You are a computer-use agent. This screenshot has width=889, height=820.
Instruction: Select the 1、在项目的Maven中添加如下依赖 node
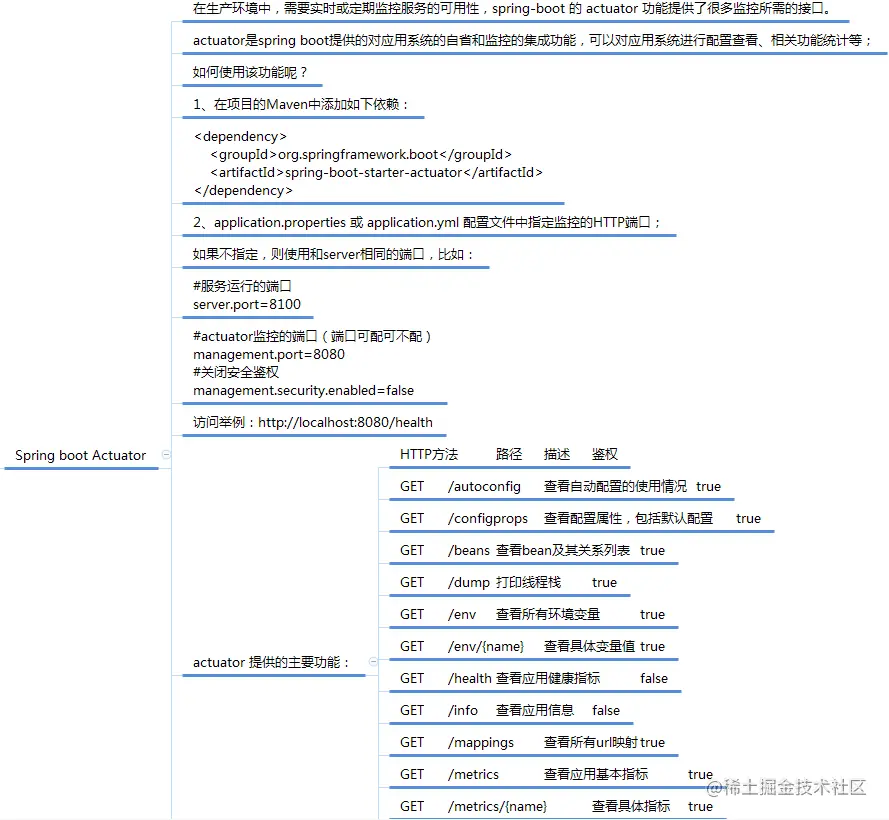(x=300, y=104)
